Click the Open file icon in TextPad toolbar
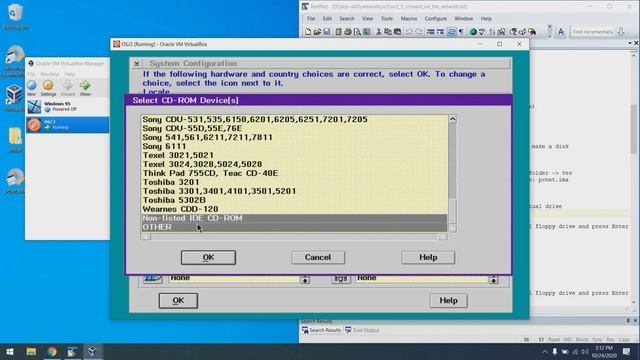Screen dimensions: 640x360 pos(318,32)
